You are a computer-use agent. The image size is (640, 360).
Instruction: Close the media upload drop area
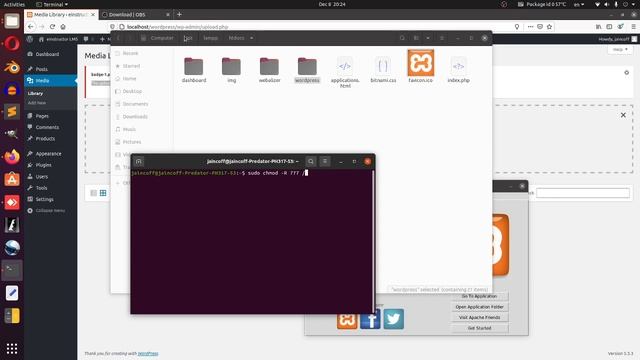click(623, 115)
